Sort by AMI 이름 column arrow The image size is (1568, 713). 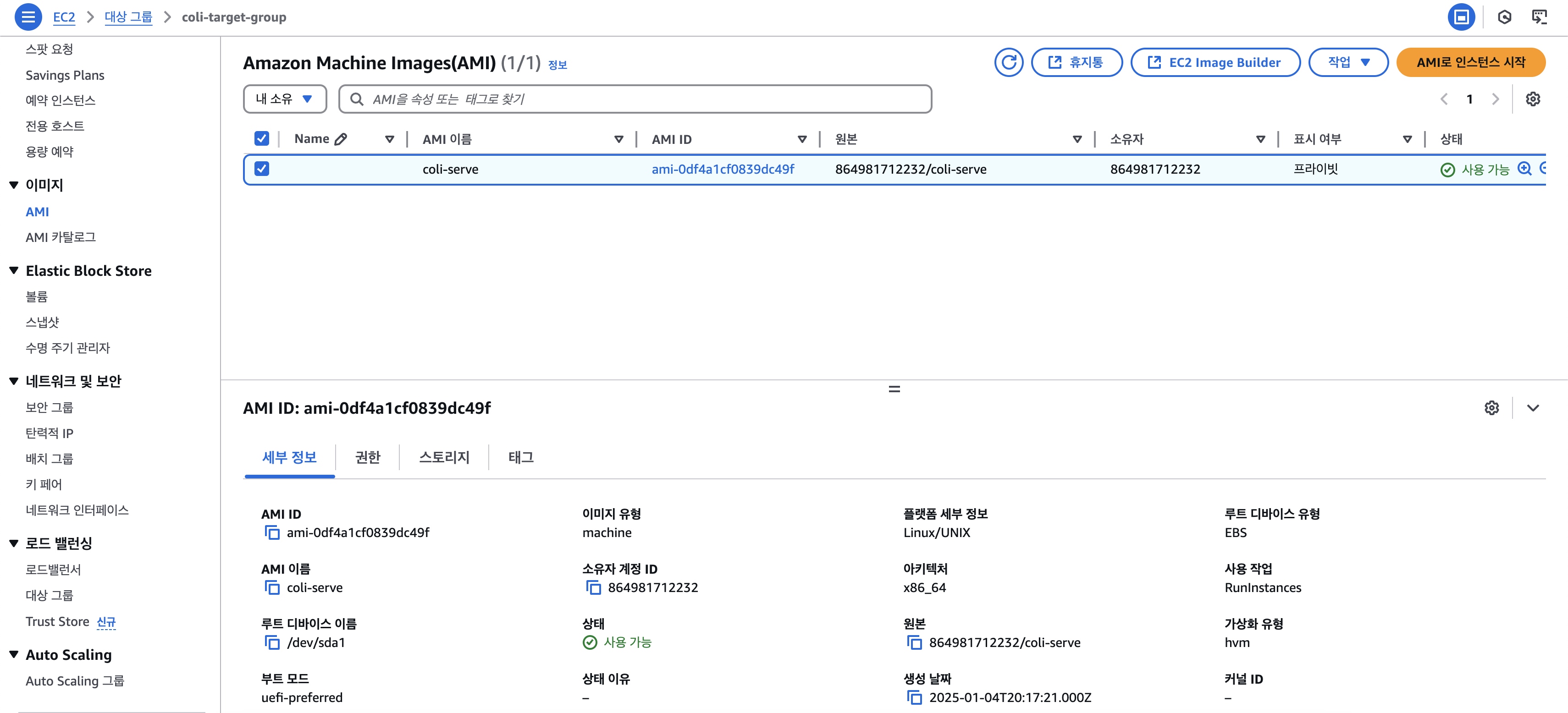618,139
